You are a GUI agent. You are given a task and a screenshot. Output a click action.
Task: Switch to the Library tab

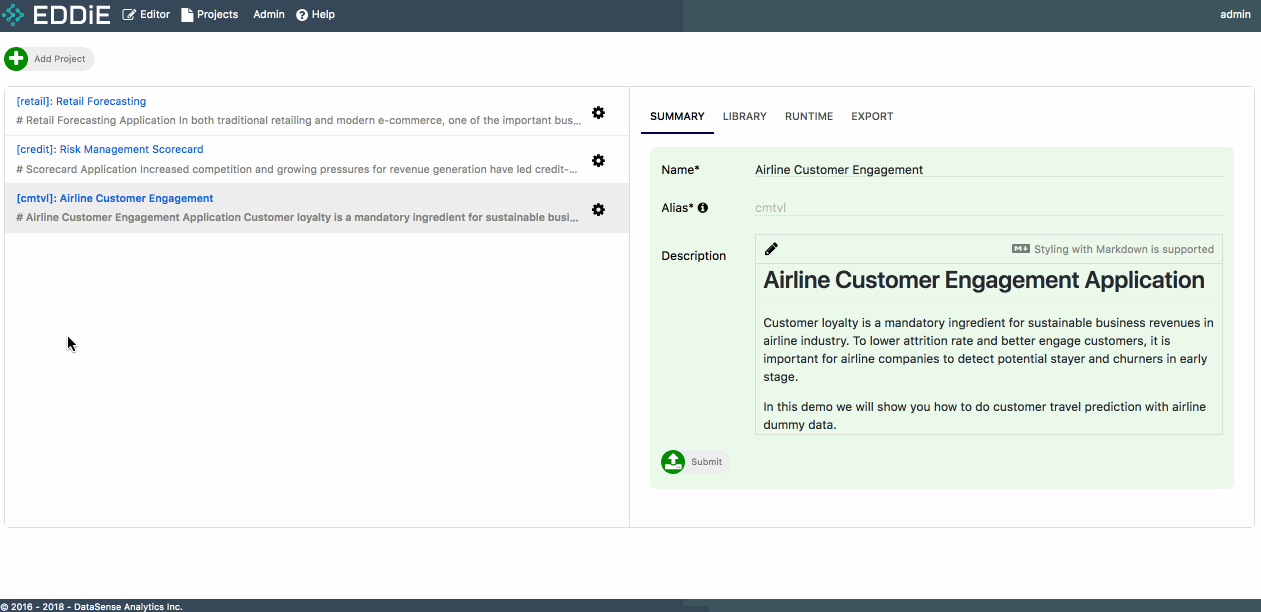tap(744, 117)
